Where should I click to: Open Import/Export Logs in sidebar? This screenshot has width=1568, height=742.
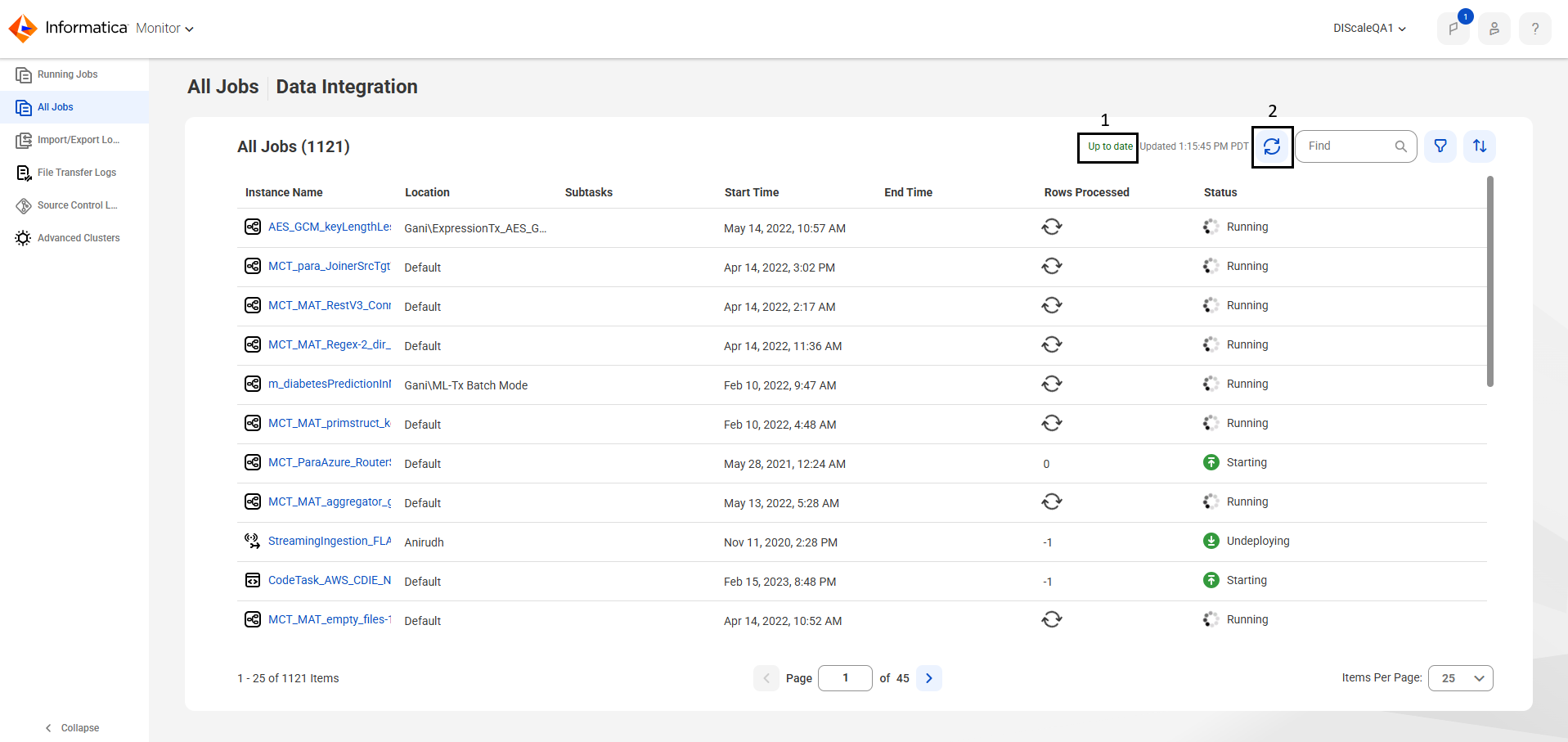coord(74,140)
